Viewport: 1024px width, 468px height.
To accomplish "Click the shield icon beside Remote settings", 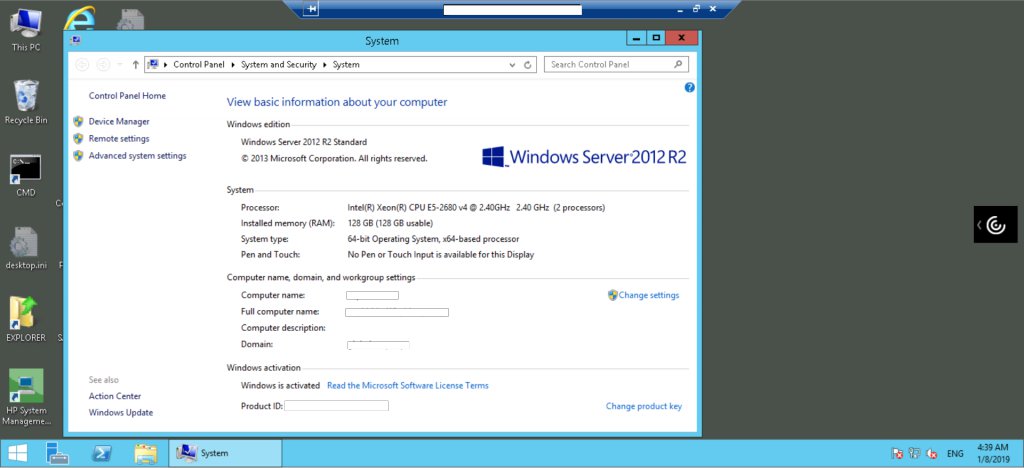I will pyautogui.click(x=78, y=138).
